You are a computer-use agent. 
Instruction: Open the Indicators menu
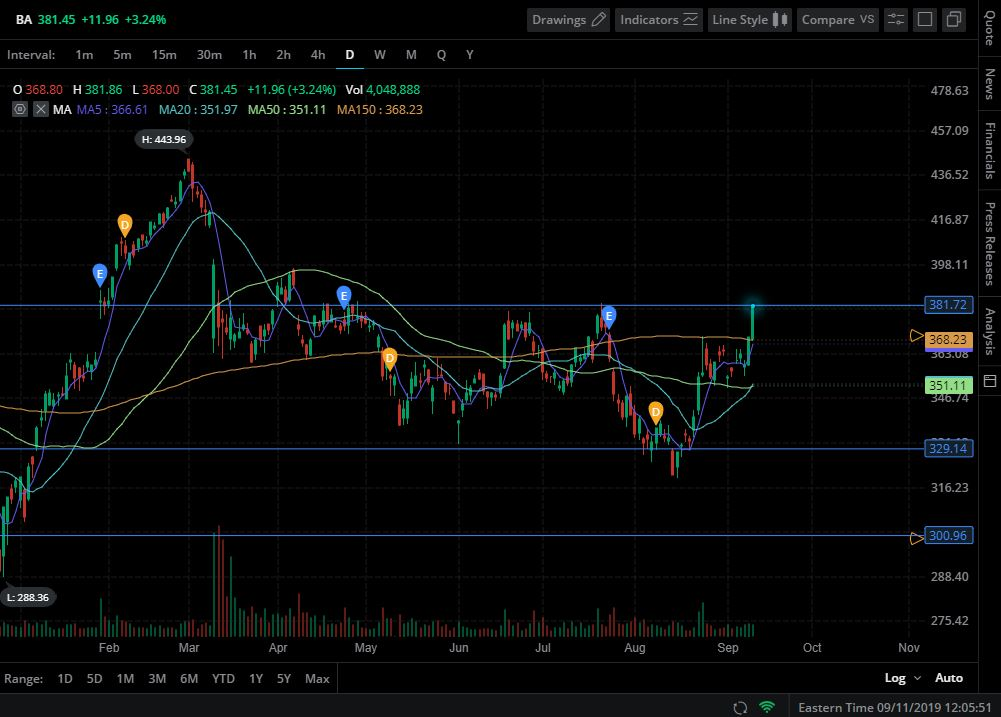658,20
